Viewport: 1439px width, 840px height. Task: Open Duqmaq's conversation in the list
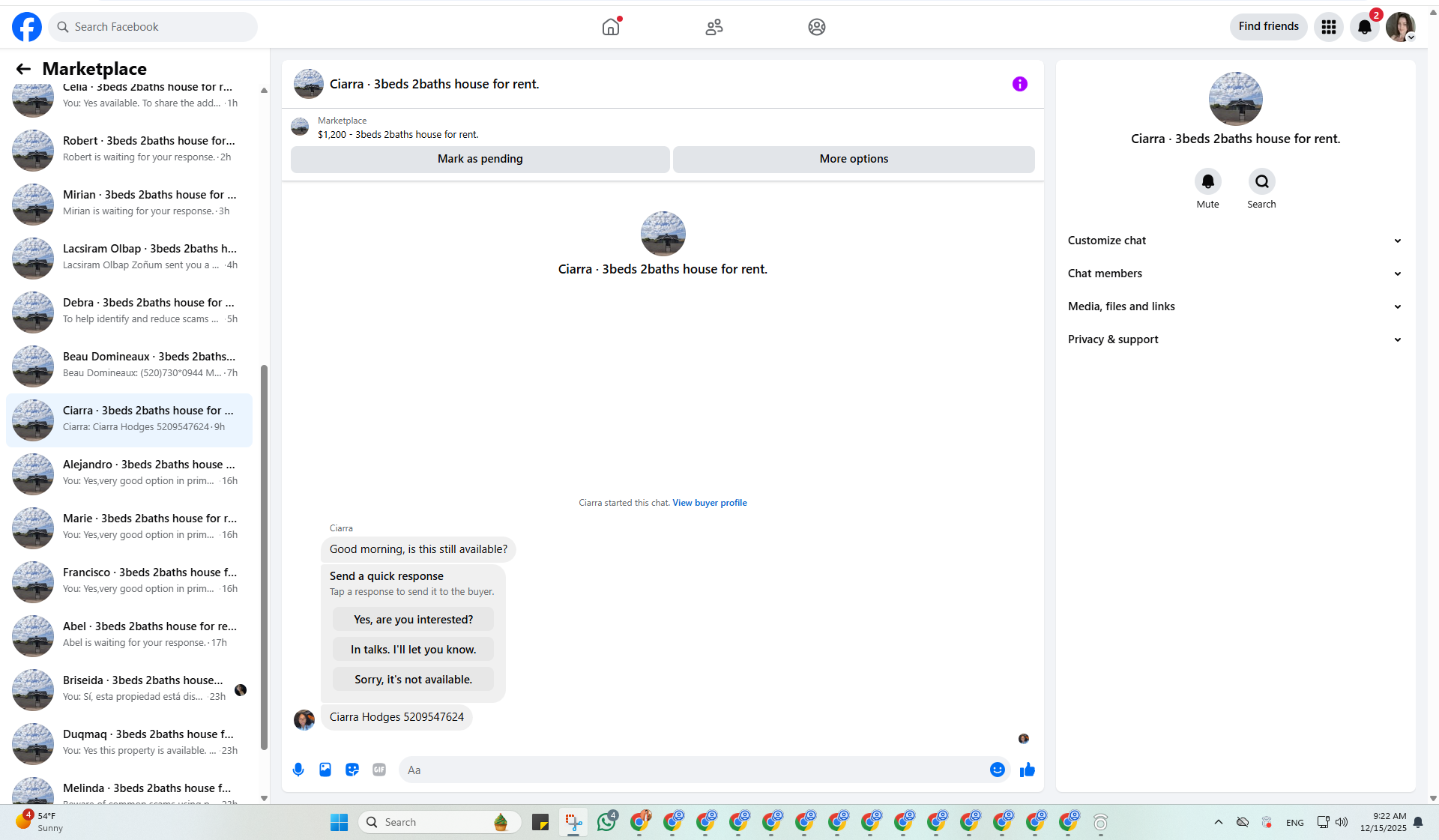pyautogui.click(x=129, y=743)
